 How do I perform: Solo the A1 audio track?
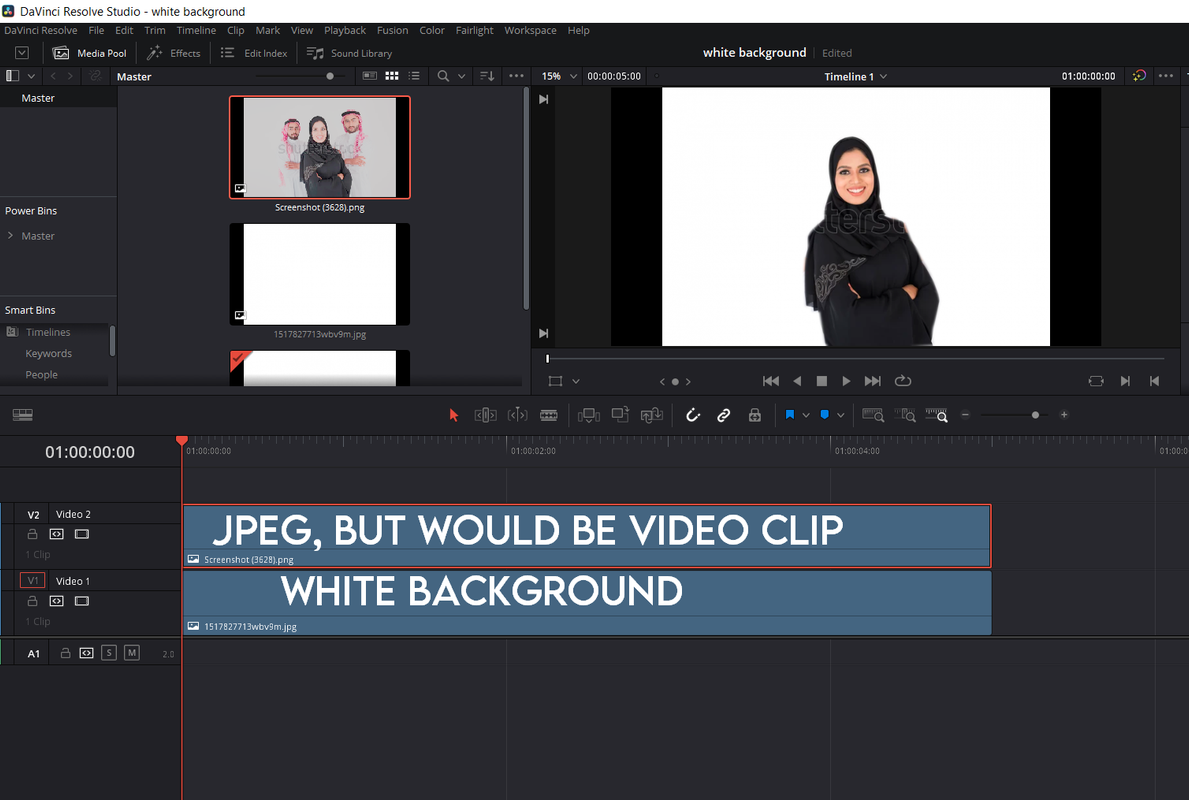coord(109,653)
